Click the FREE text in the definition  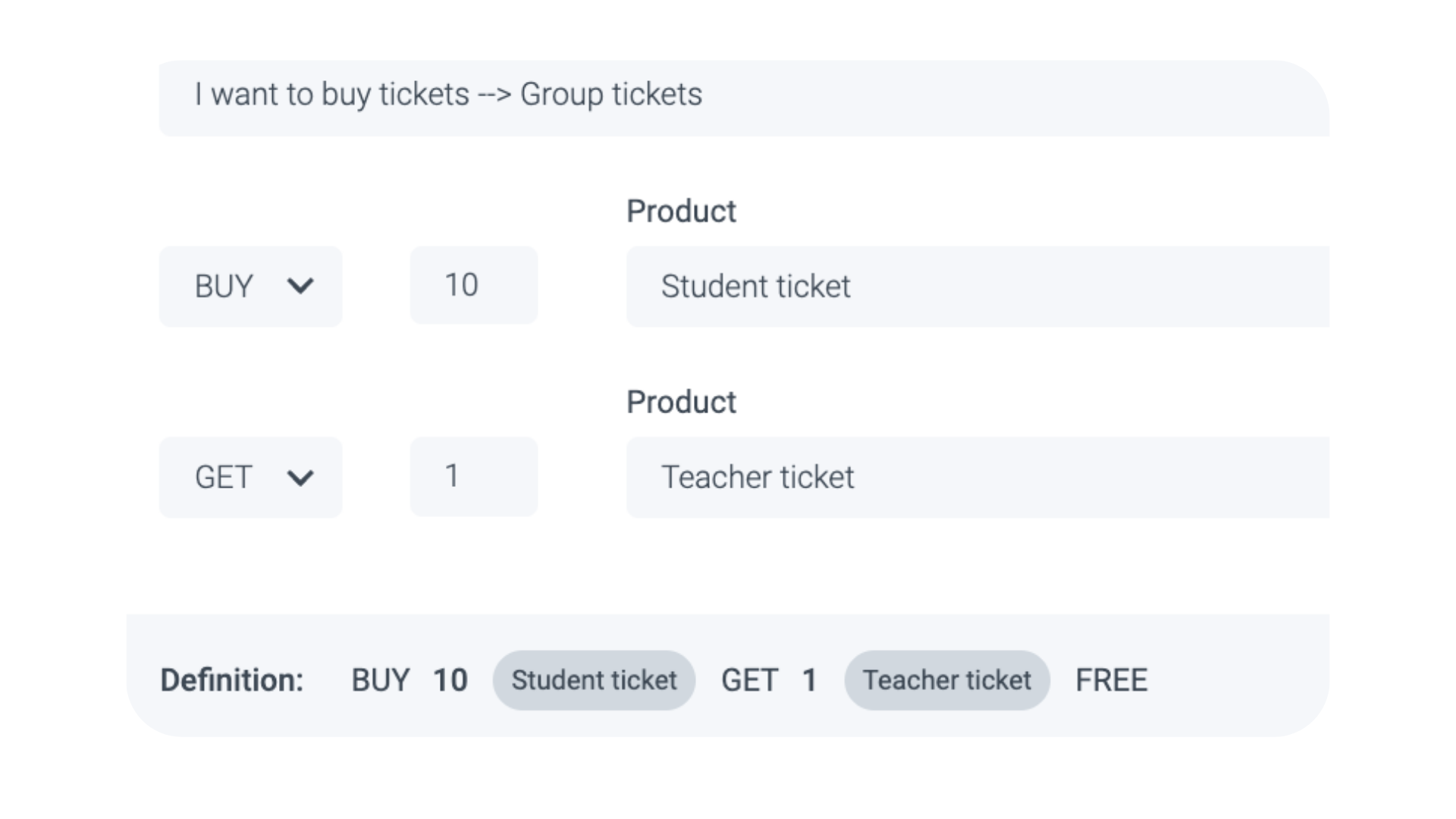(x=1111, y=680)
